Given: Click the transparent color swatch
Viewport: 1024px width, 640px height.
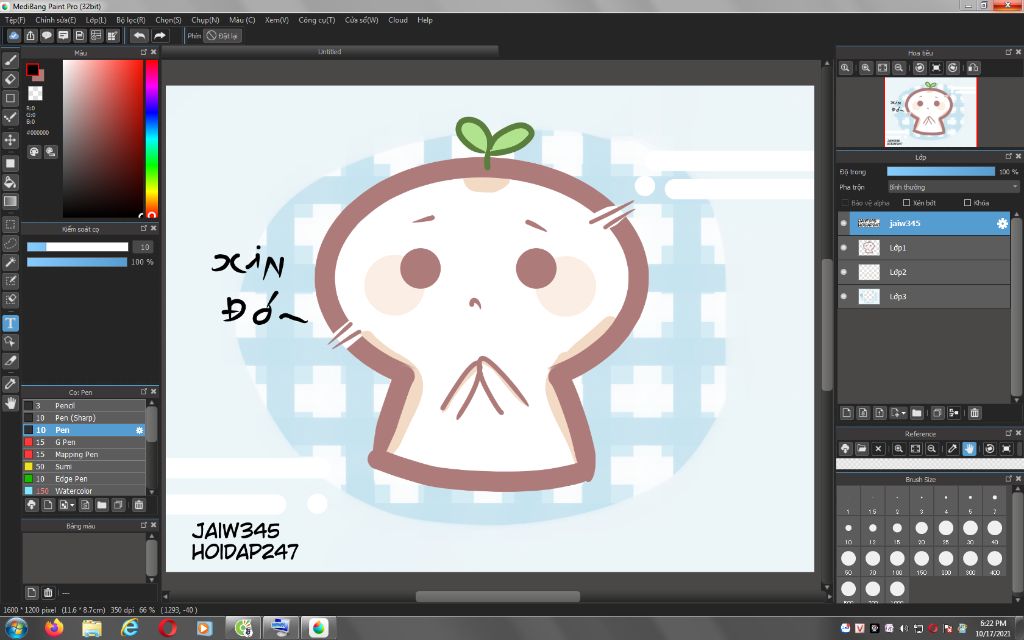Looking at the screenshot, I should (35, 93).
